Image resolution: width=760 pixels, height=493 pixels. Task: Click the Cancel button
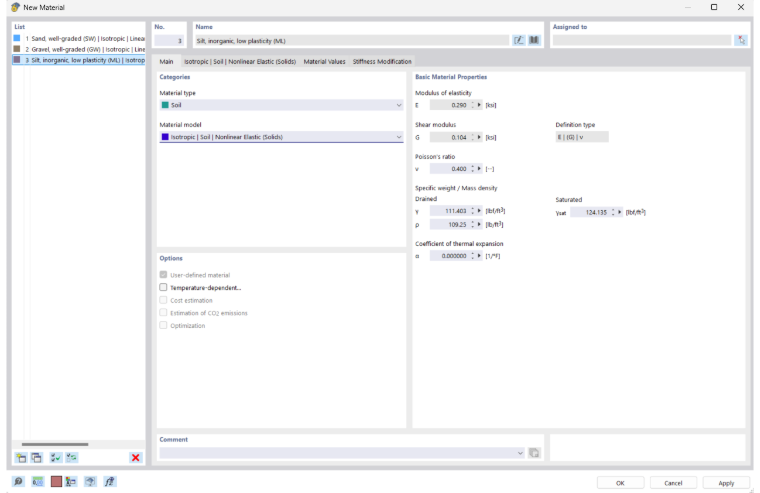point(673,483)
